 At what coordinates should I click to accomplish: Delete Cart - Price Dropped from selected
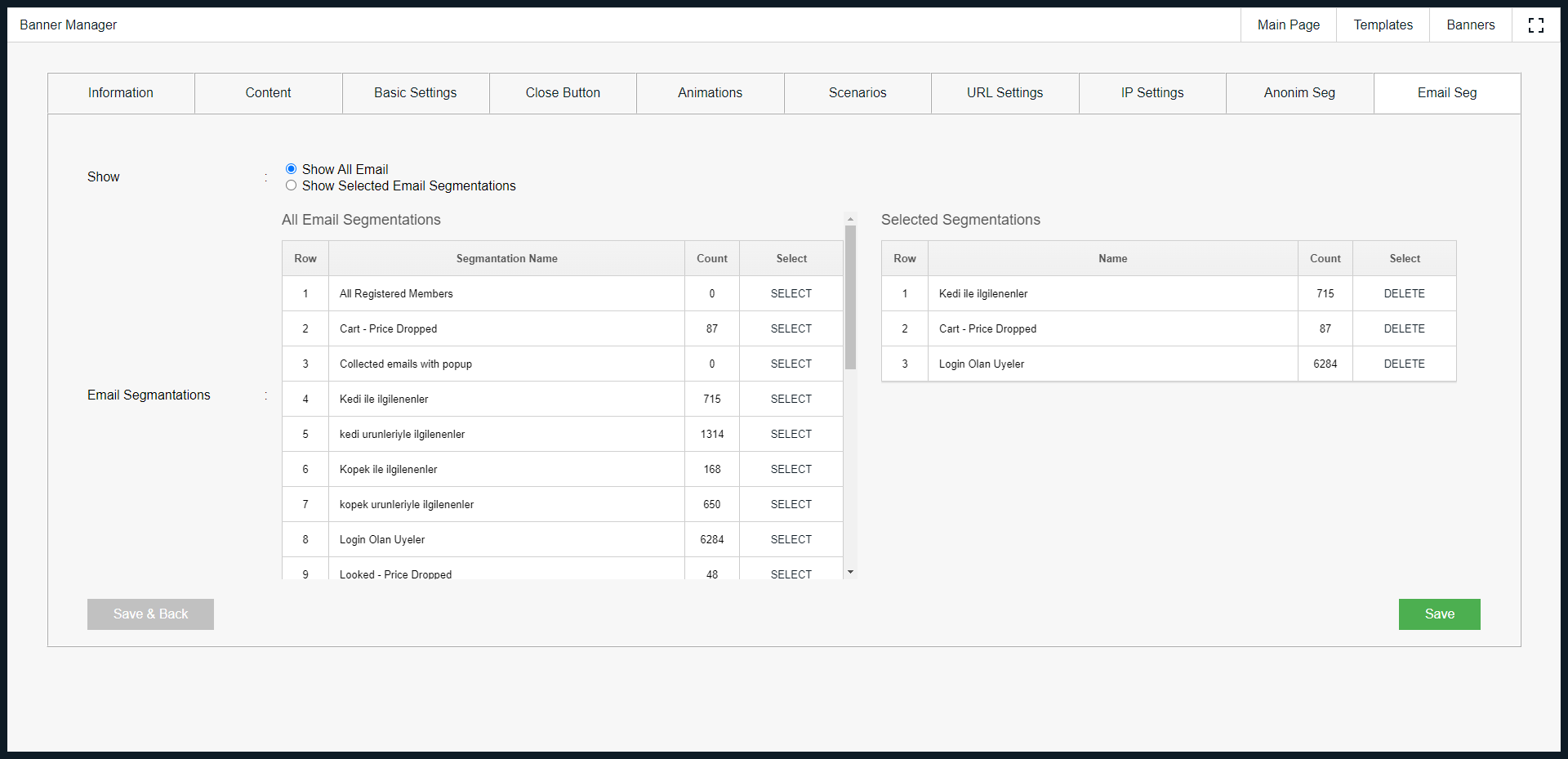coord(1405,329)
